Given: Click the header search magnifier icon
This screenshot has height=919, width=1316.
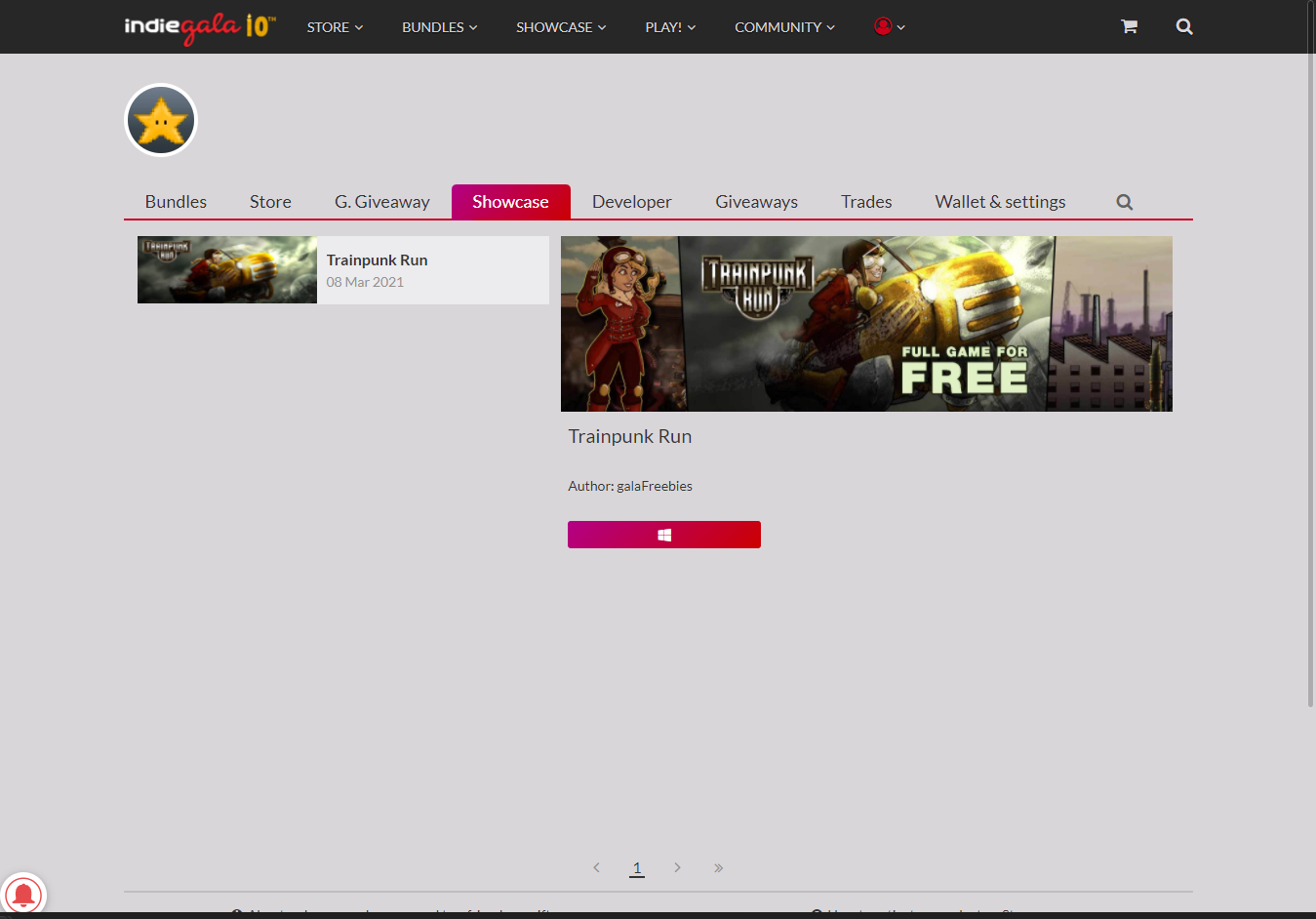Looking at the screenshot, I should pyautogui.click(x=1184, y=26).
